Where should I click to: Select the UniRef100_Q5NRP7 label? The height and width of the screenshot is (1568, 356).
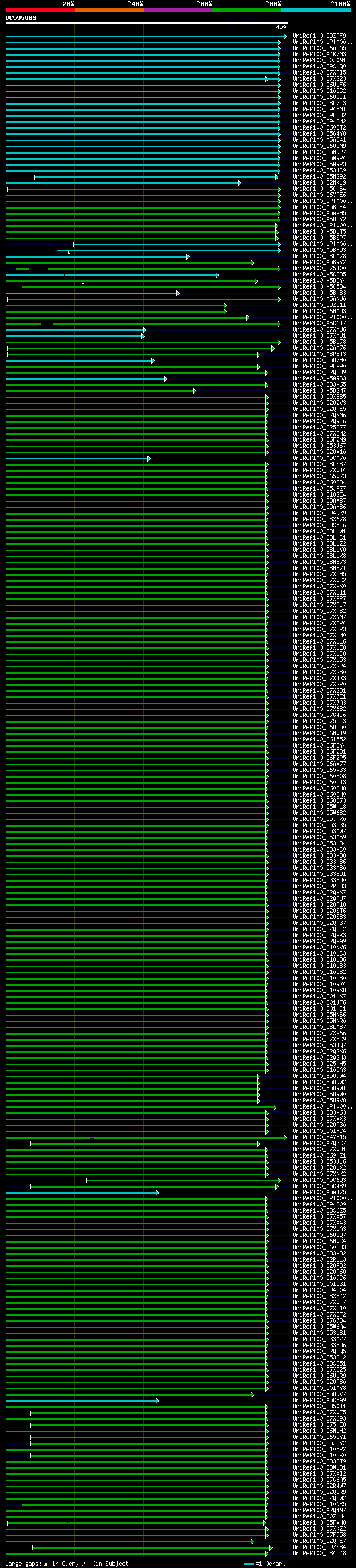pyautogui.click(x=319, y=152)
